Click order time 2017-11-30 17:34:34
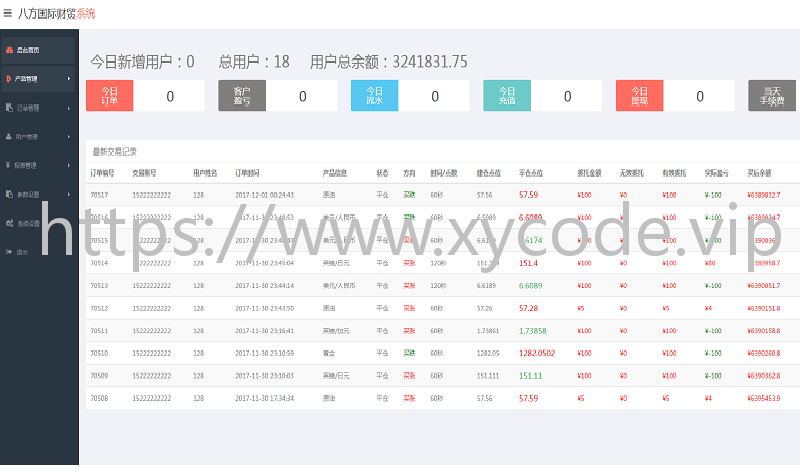Screen dimensions: 800x475 264,398
